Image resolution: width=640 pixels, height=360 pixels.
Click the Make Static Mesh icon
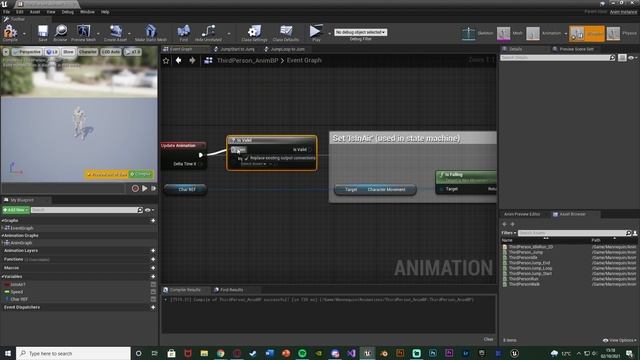151,33
